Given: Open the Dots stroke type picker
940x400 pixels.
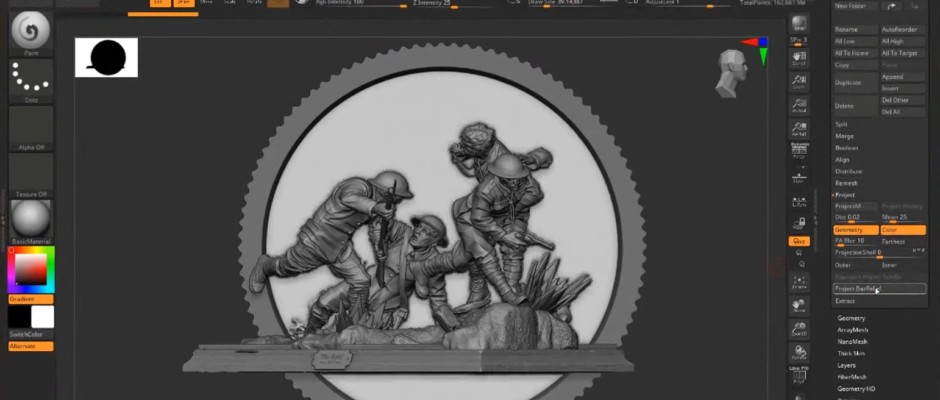Looking at the screenshot, I should point(30,80).
